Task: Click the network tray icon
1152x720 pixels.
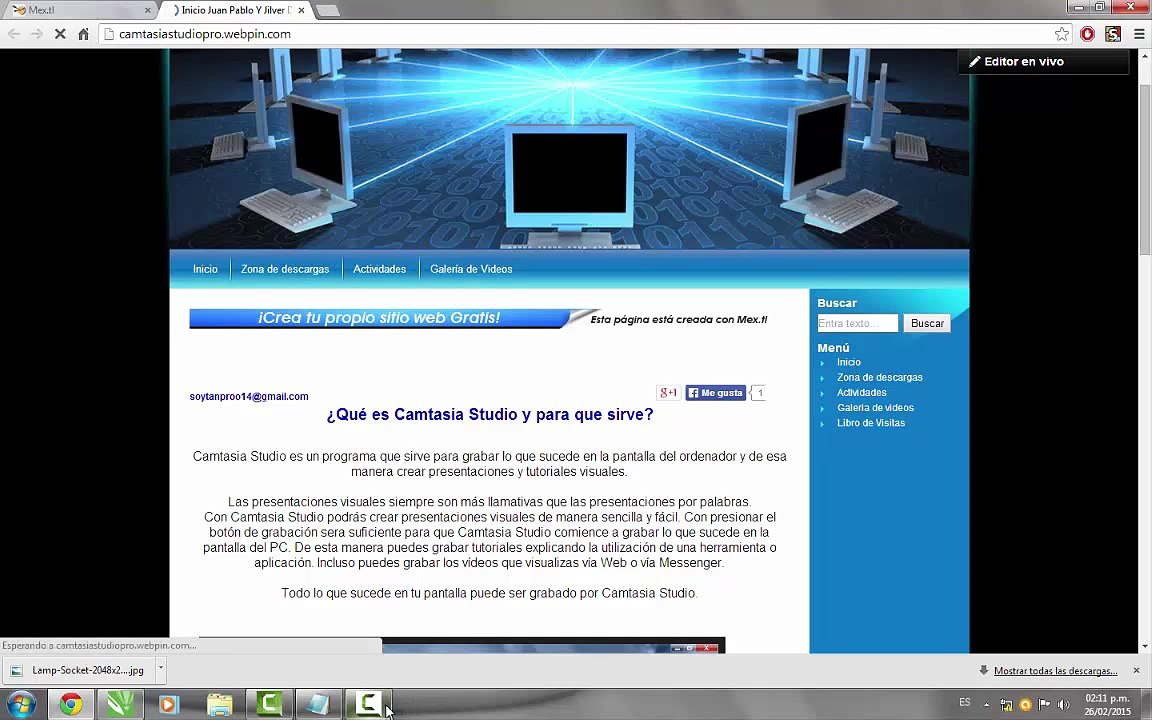Action: (x=1007, y=705)
